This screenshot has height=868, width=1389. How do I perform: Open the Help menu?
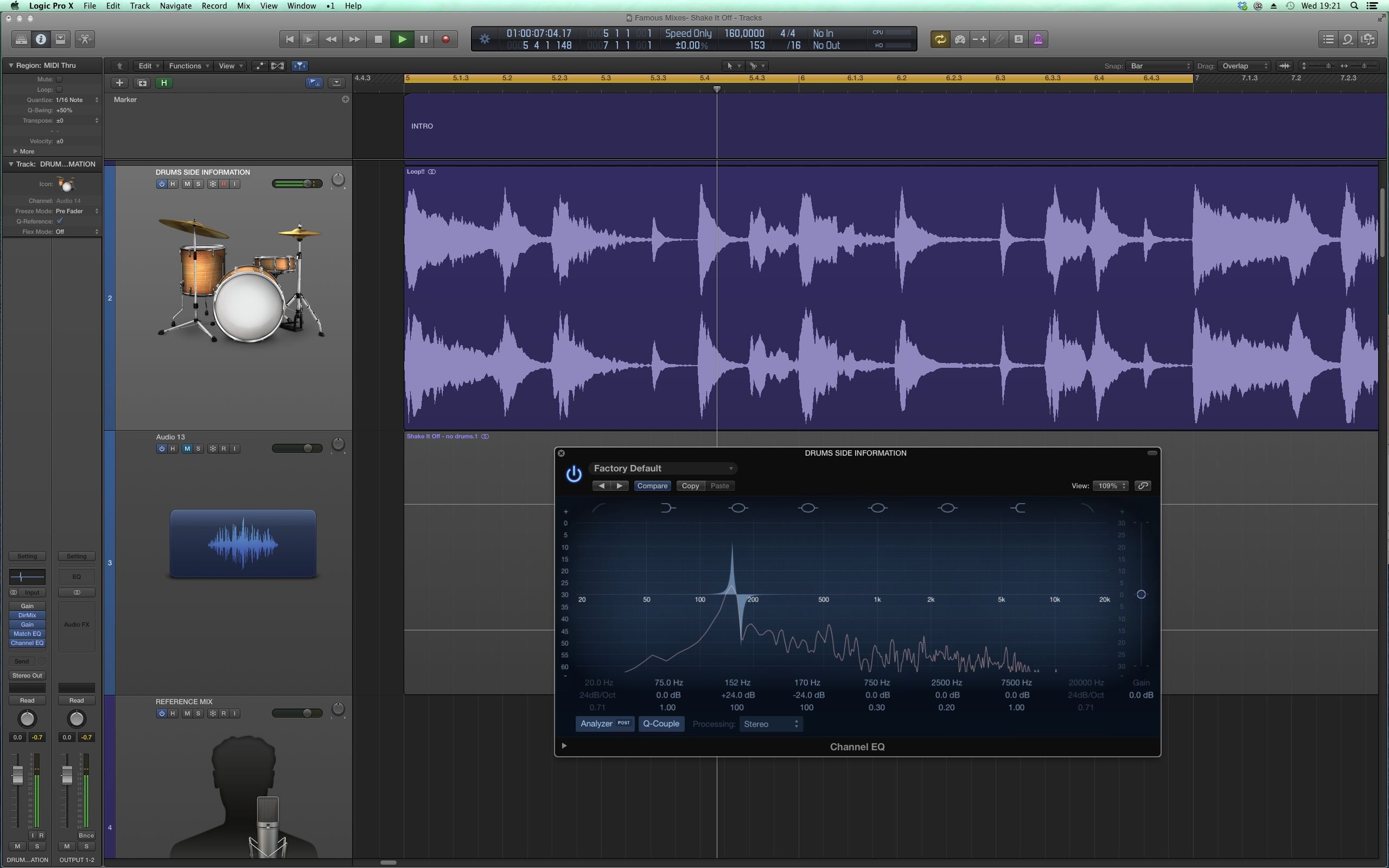[353, 6]
